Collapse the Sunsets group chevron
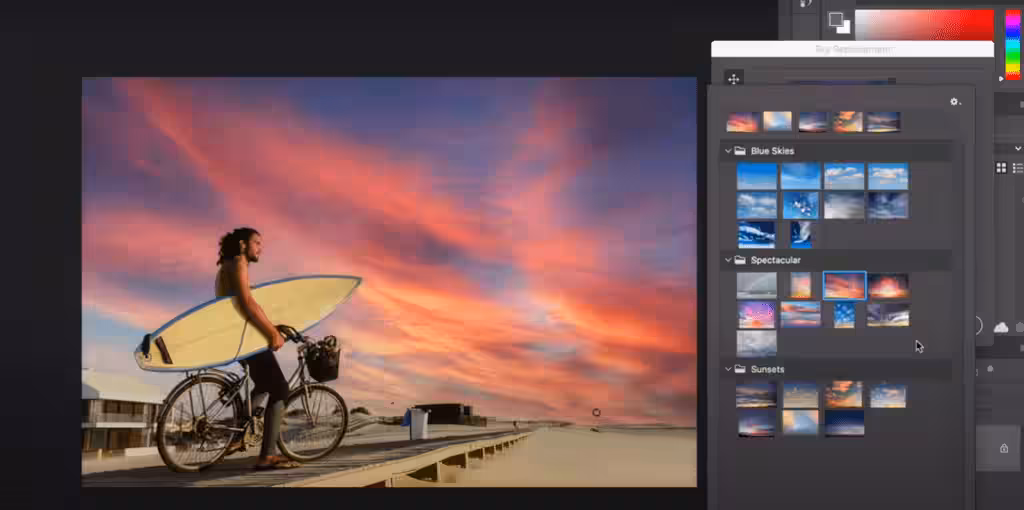Image resolution: width=1024 pixels, height=510 pixels. tap(728, 369)
